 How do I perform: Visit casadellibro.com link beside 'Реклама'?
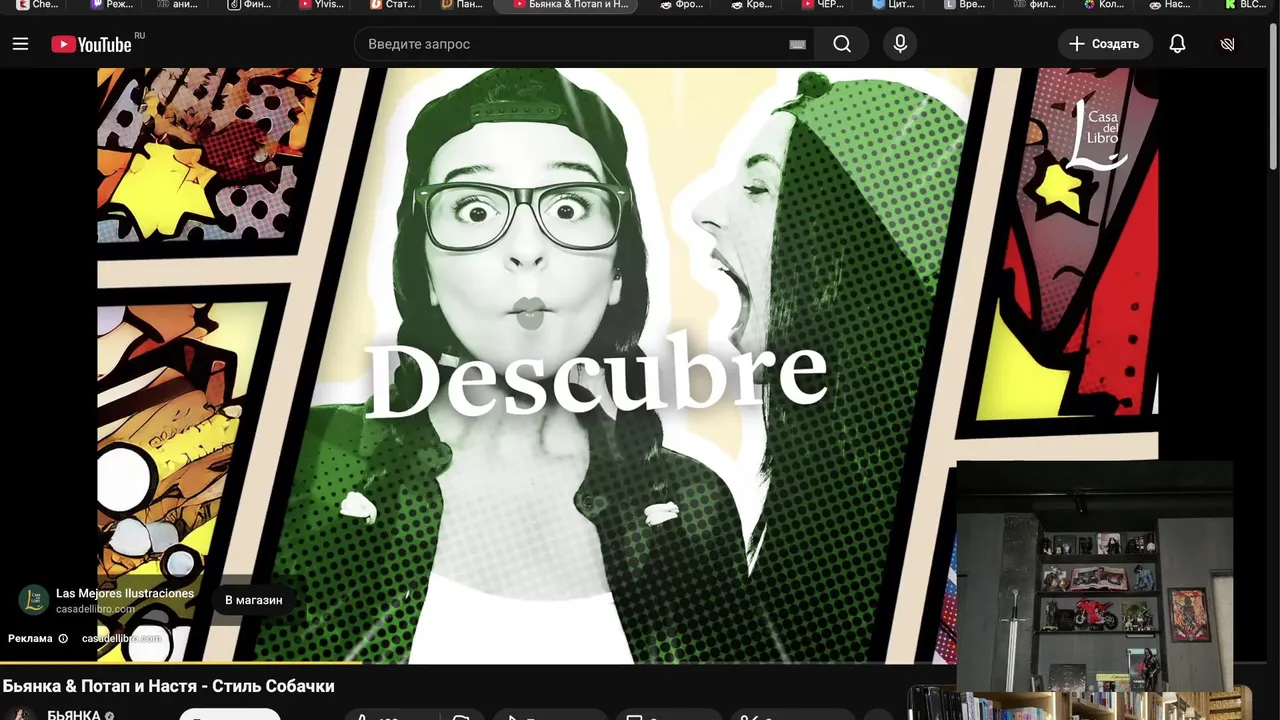click(121, 638)
